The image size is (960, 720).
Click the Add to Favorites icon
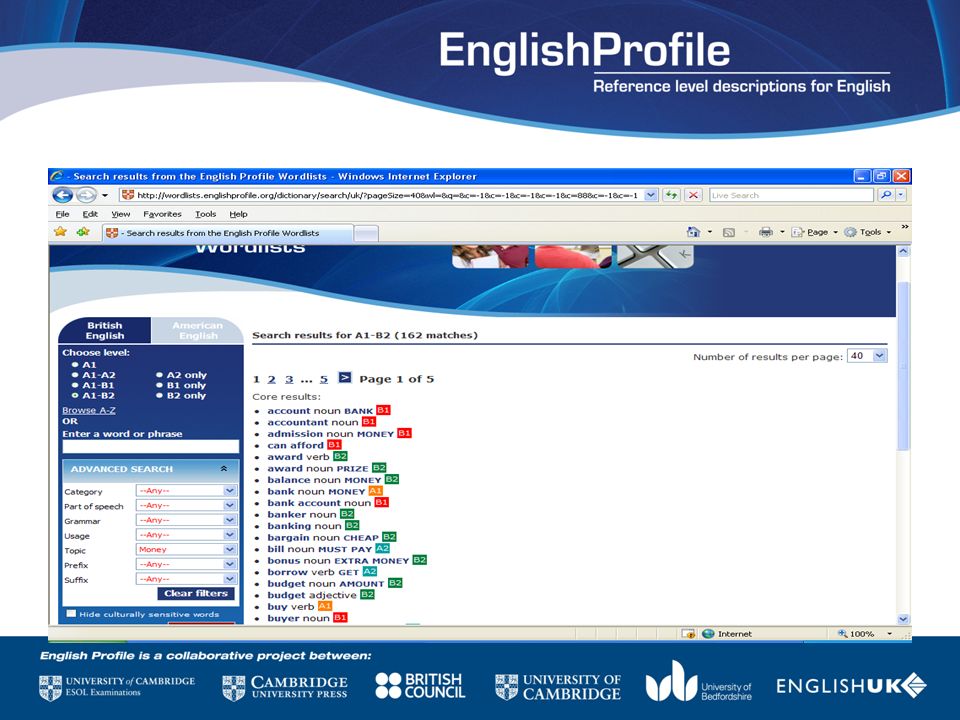pos(83,232)
